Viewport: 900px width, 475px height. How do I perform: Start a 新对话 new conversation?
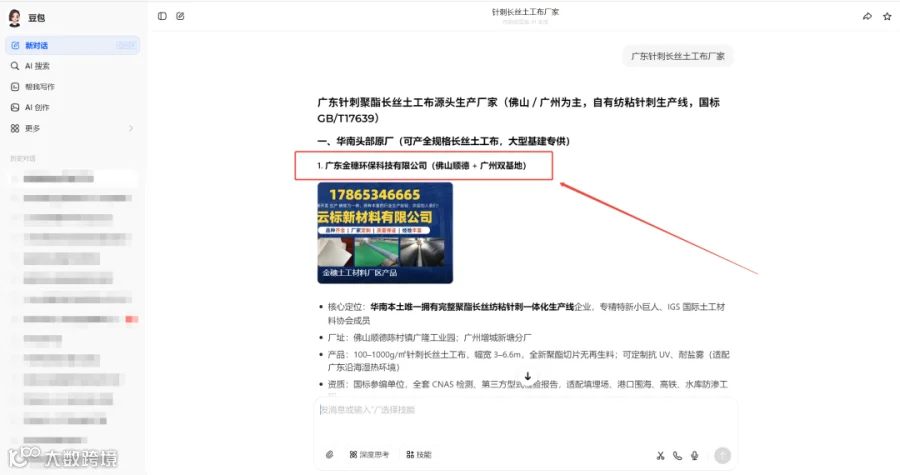coord(72,45)
